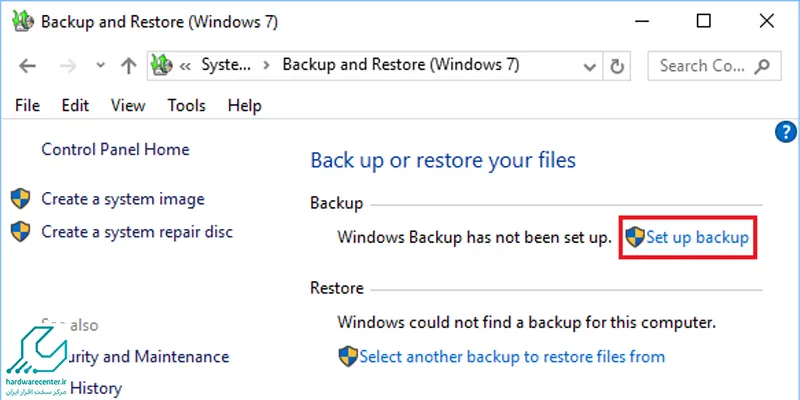Open the Tools menu
Image resolution: width=800 pixels, height=400 pixels.
point(186,106)
